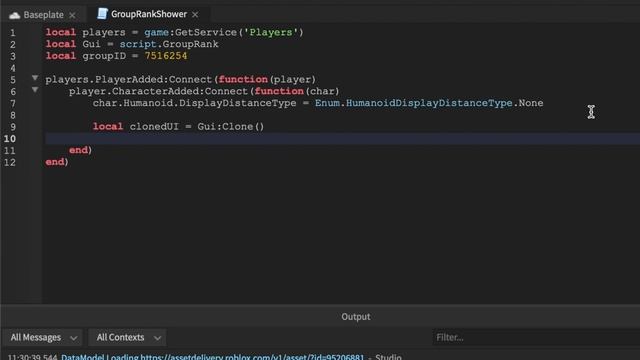
Task: Close the Baseplate tab
Action: tap(72, 15)
